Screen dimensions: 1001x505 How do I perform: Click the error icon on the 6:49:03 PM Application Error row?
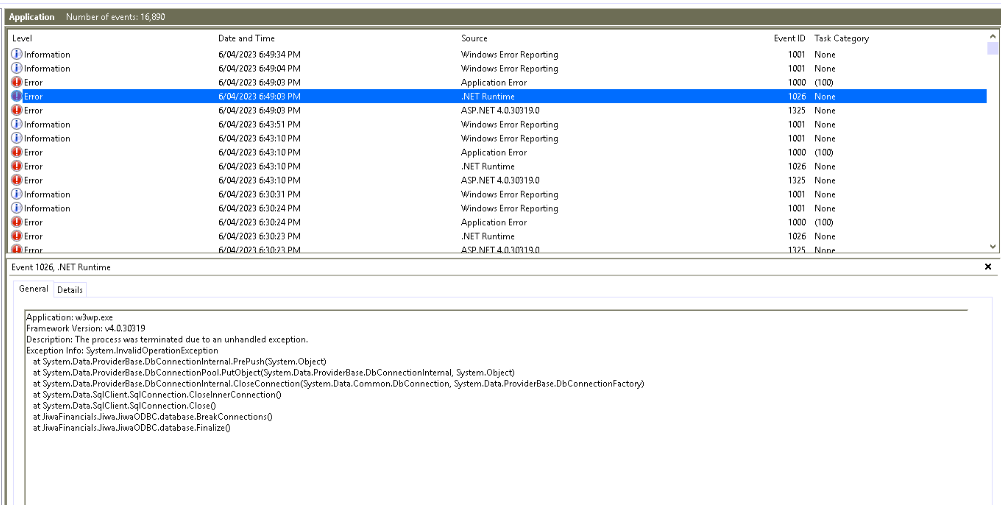pyautogui.click(x=16, y=82)
